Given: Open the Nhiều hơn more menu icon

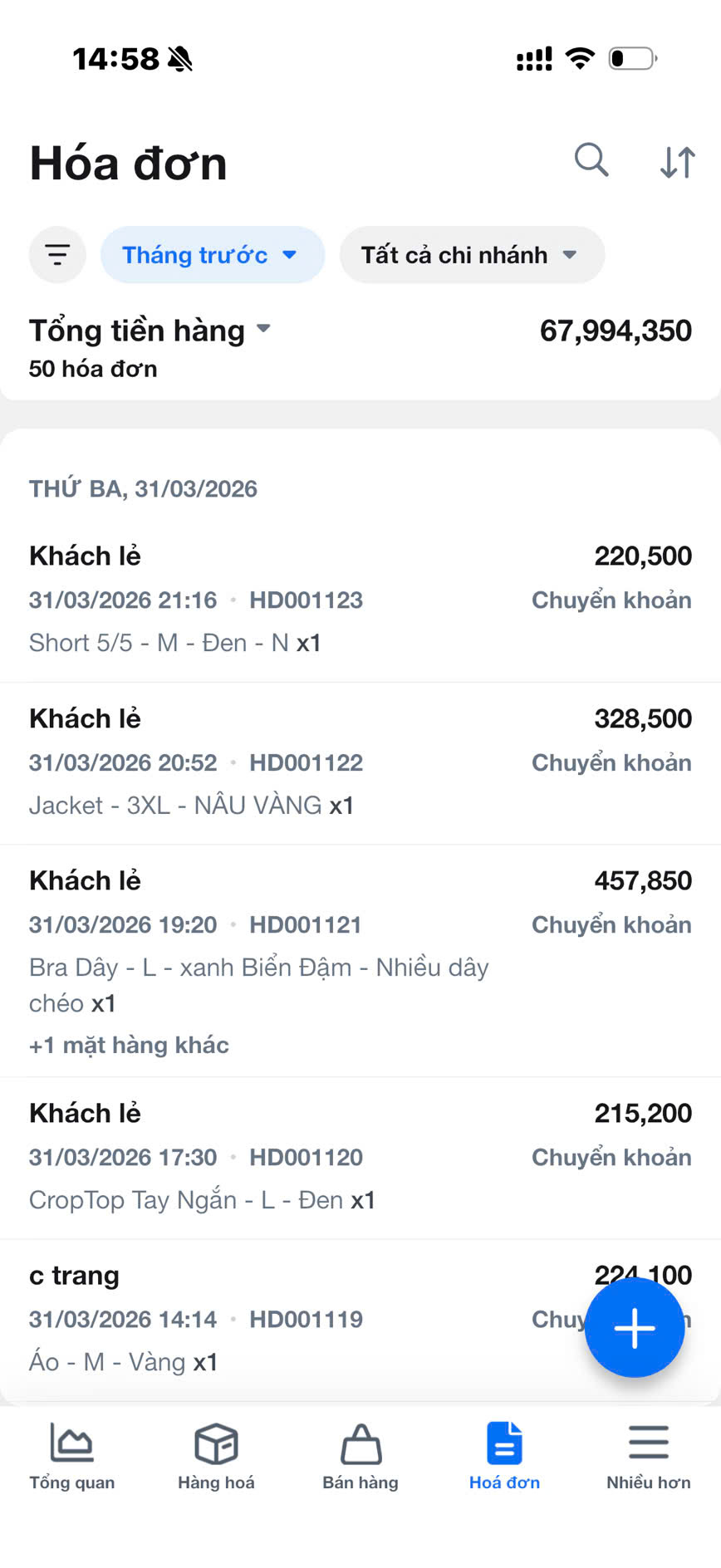Looking at the screenshot, I should click(x=649, y=1445).
